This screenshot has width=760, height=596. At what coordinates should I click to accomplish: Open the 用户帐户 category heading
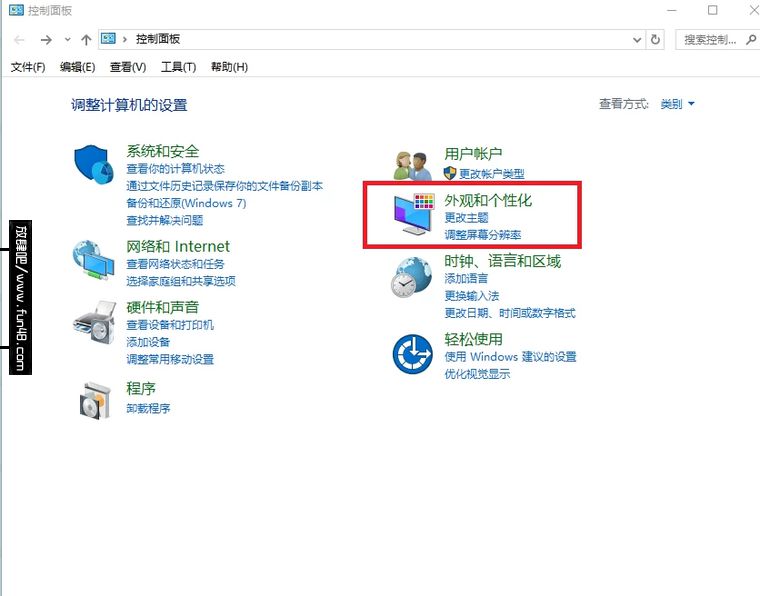click(473, 154)
